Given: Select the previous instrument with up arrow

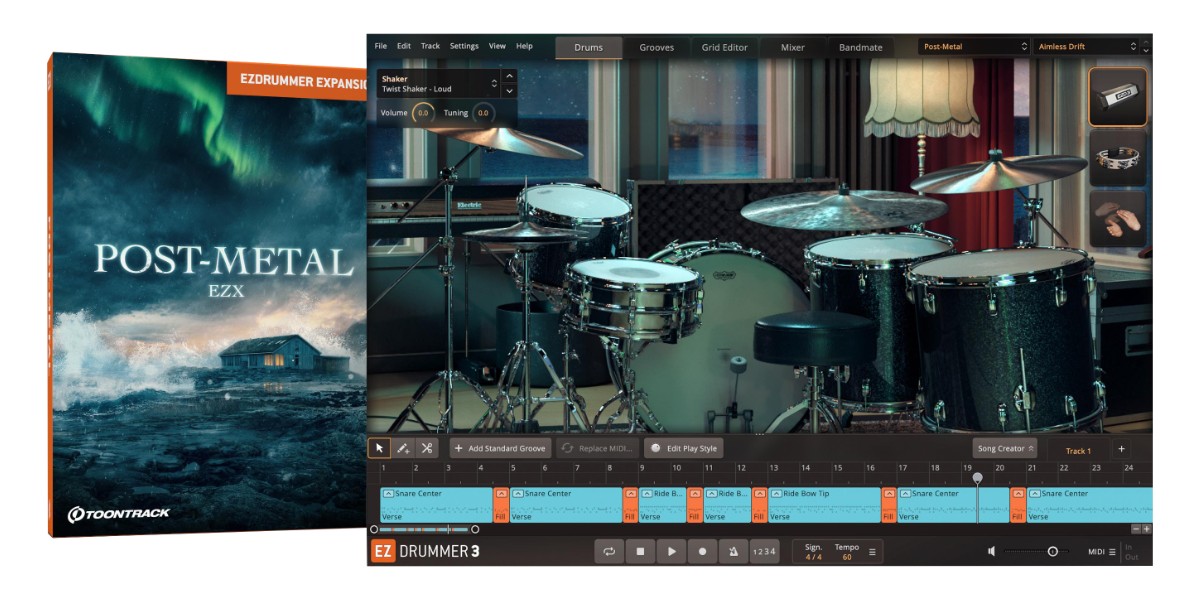Looking at the screenshot, I should tap(509, 76).
